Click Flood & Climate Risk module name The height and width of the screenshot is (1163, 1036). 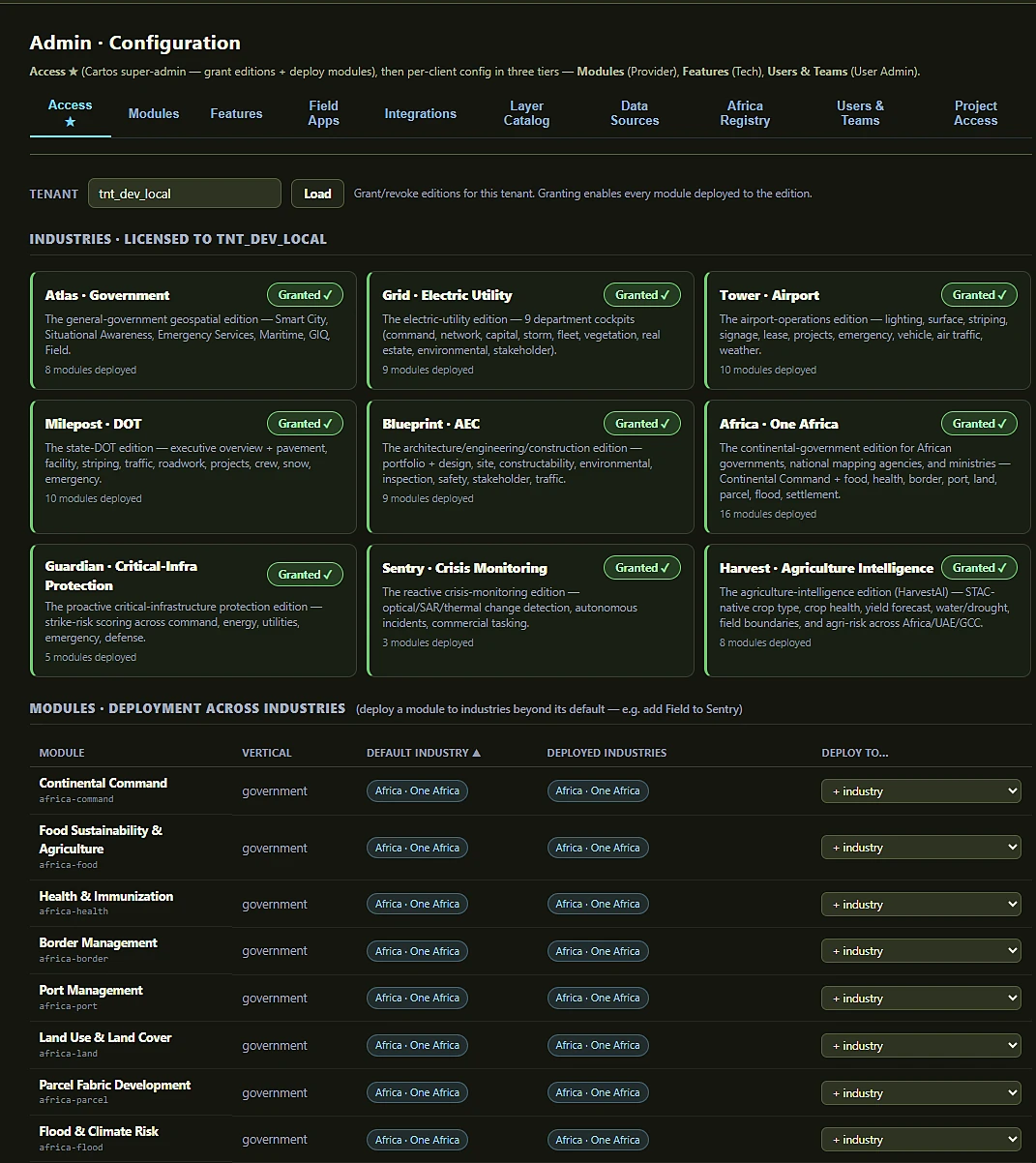99,1131
